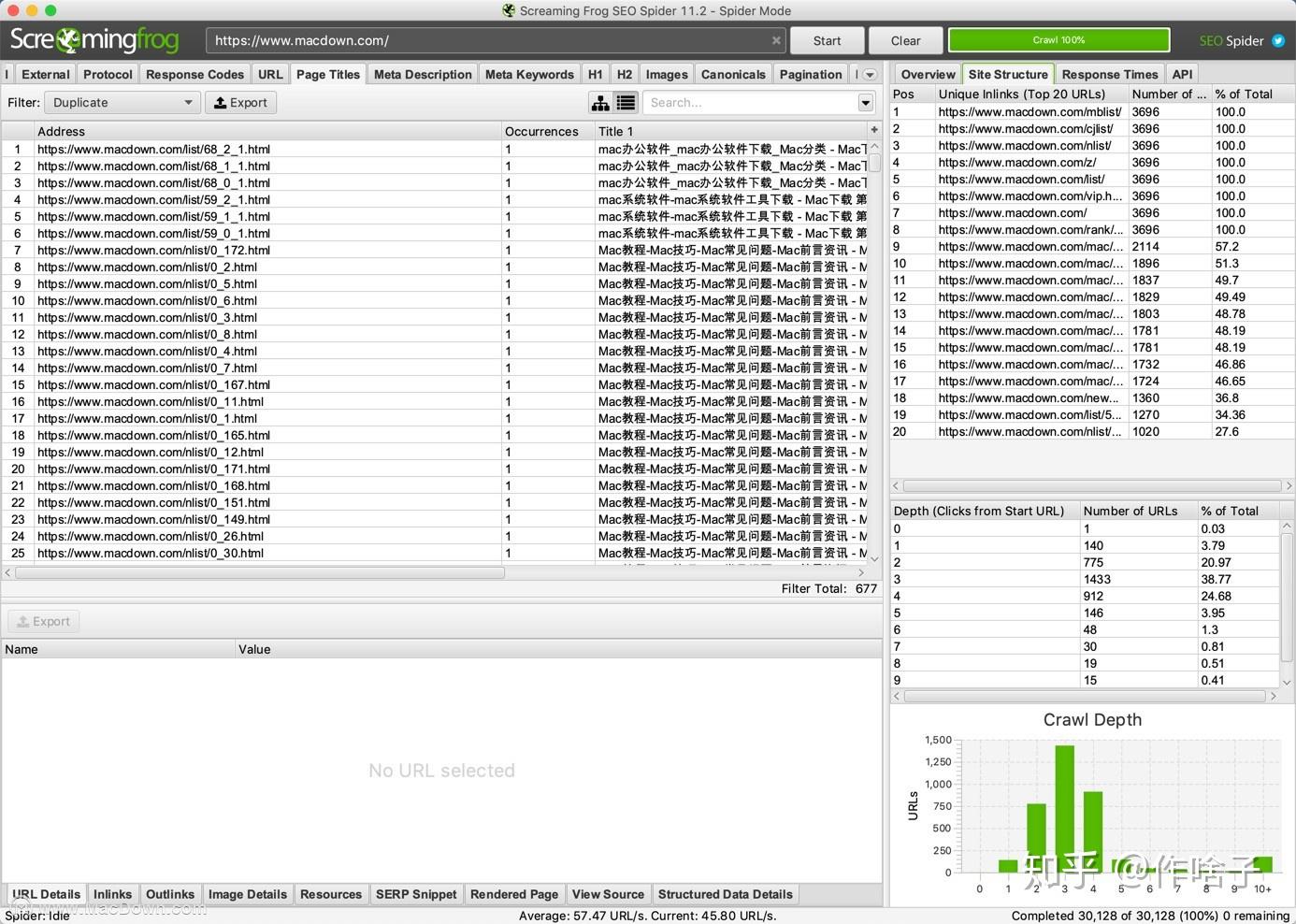This screenshot has width=1296, height=924.
Task: Open the View Source tab
Action: pyautogui.click(x=608, y=894)
